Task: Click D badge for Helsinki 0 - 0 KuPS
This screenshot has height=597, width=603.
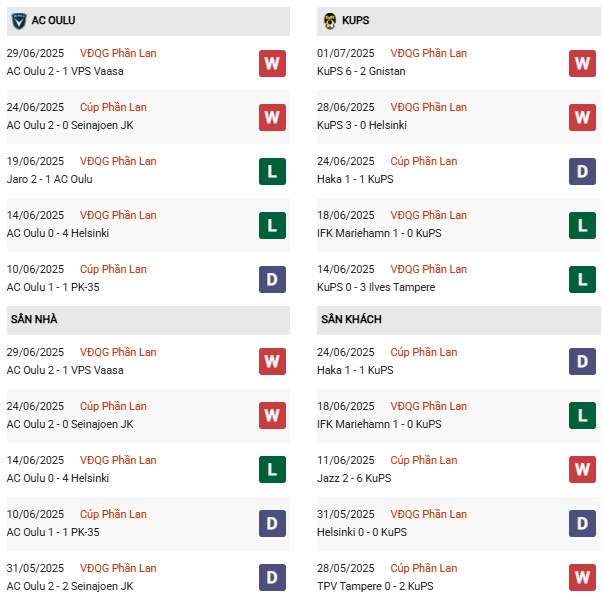Action: coord(583,524)
